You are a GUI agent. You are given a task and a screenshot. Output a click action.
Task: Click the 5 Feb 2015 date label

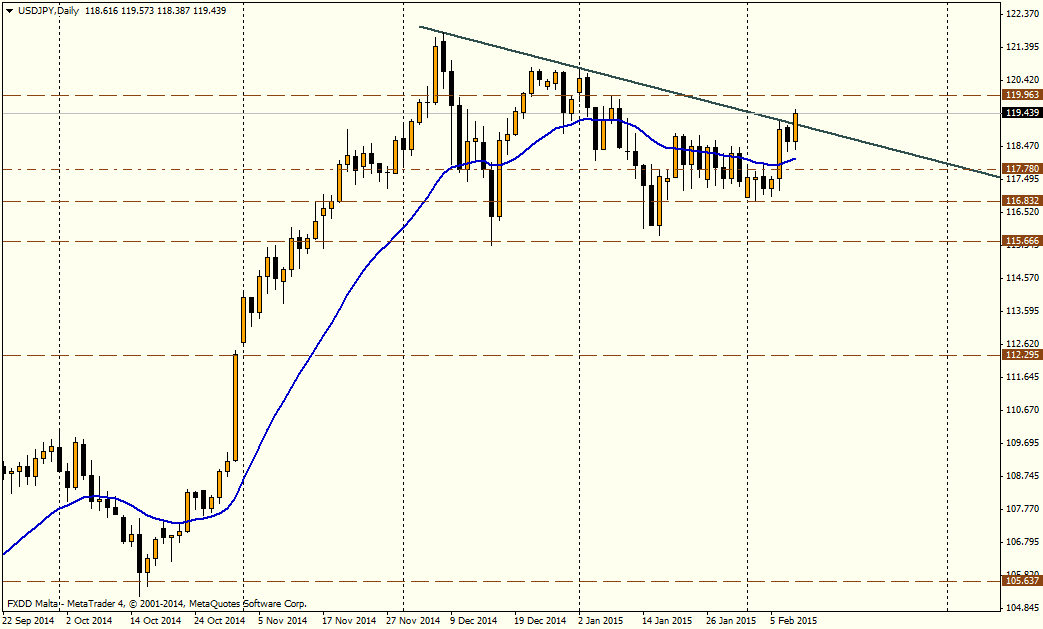(x=792, y=620)
